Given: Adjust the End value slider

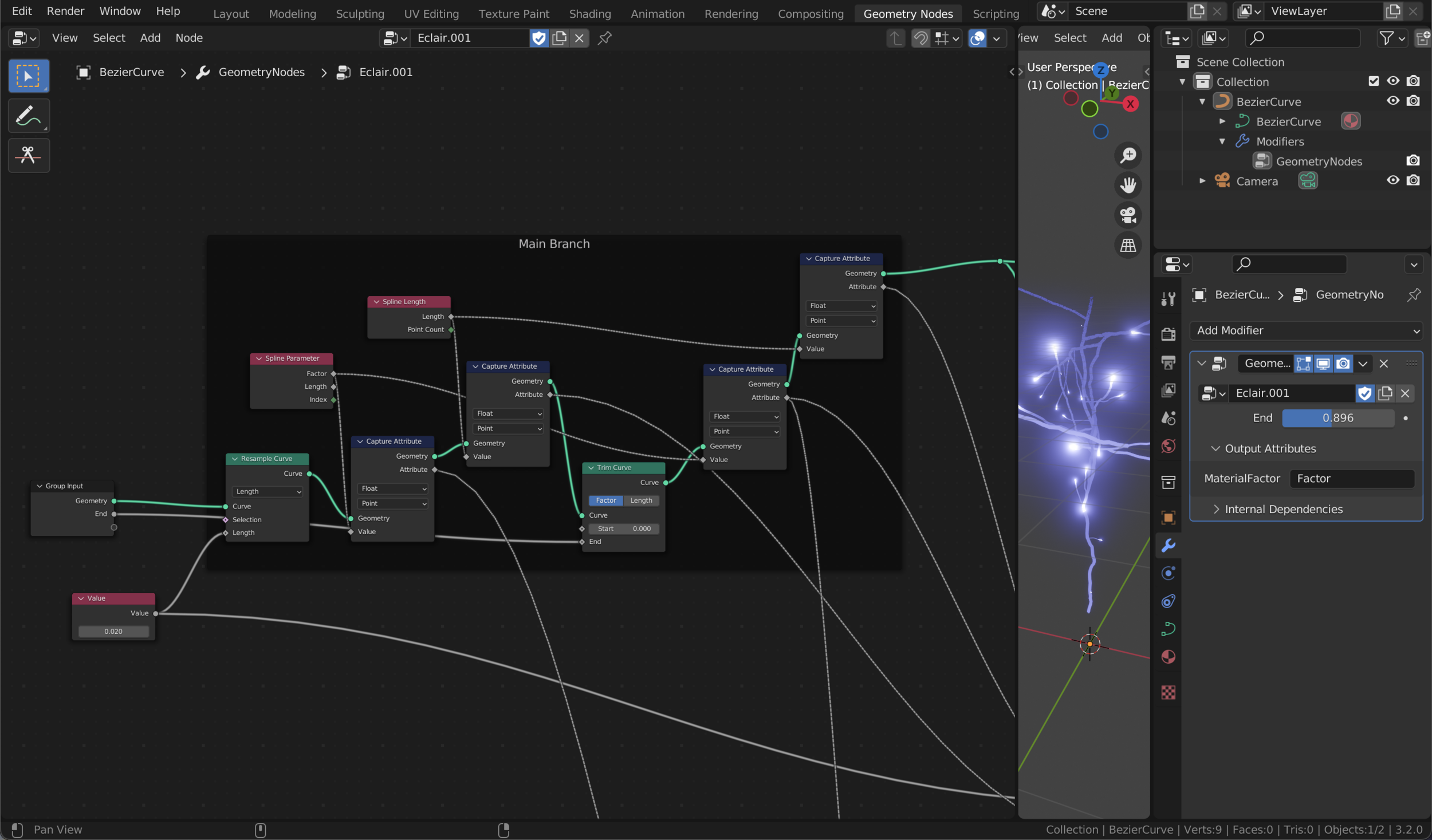Looking at the screenshot, I should tap(1337, 418).
